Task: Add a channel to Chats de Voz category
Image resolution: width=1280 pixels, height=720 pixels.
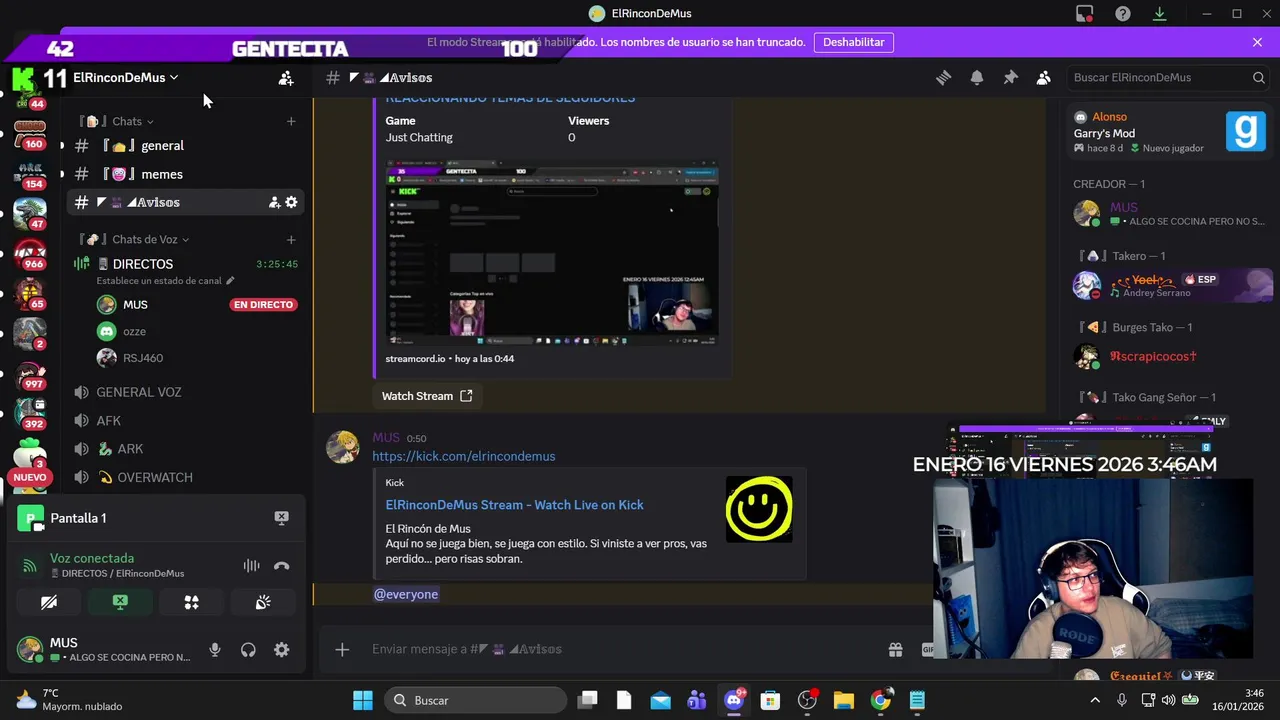Action: pyautogui.click(x=291, y=239)
